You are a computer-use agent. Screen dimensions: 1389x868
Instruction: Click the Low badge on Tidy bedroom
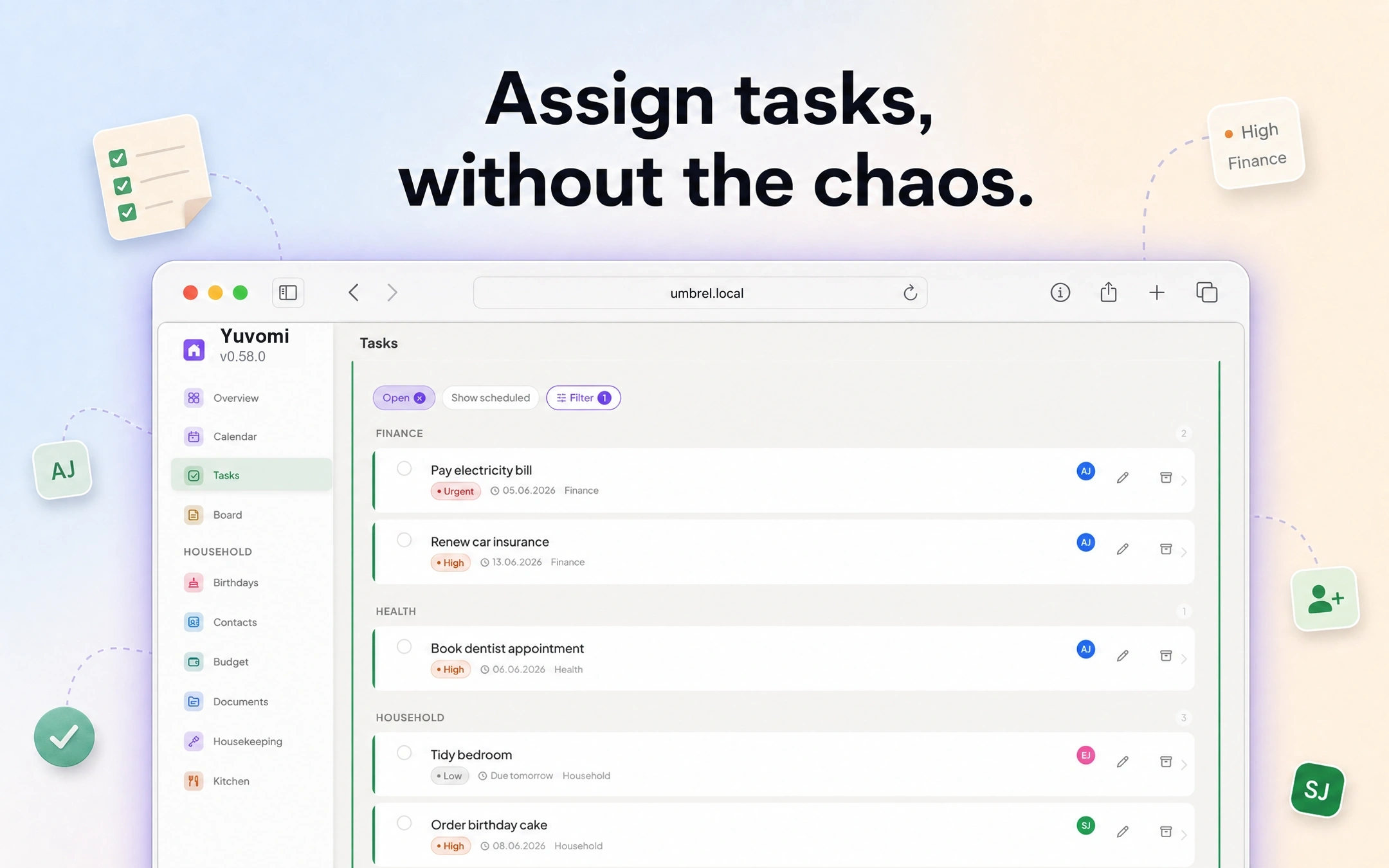[449, 776]
